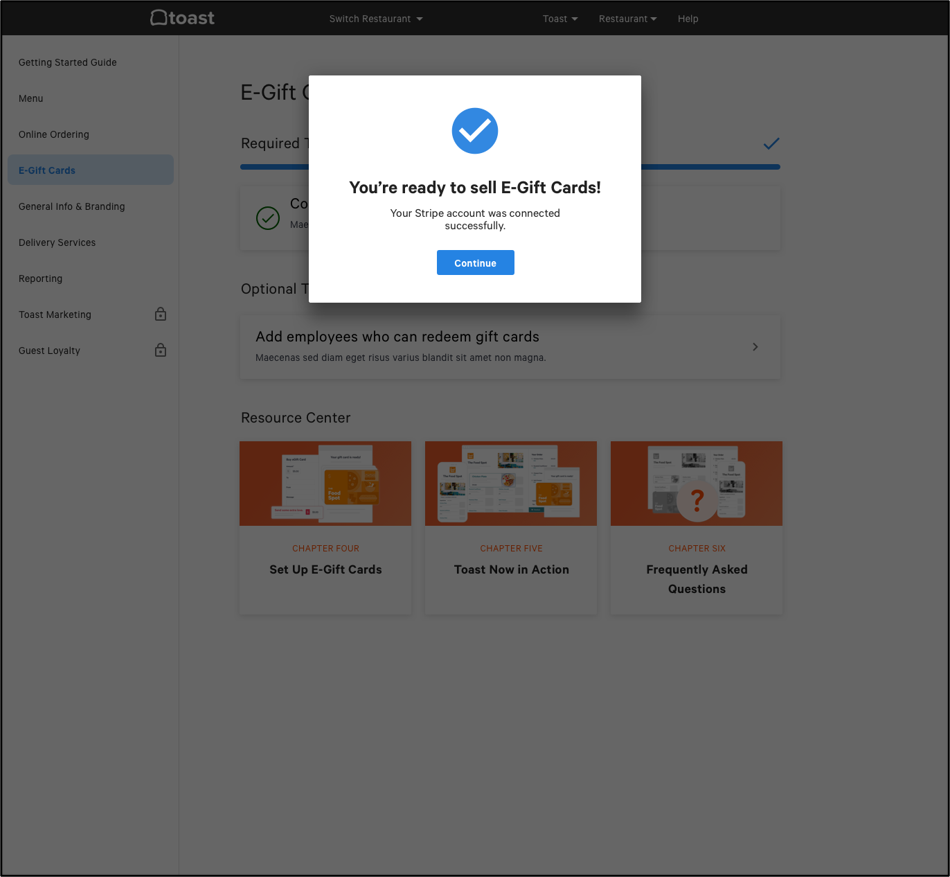Screen dimensions: 950x877
Task: Open General Info & Branding
Action: pyautogui.click(x=71, y=207)
